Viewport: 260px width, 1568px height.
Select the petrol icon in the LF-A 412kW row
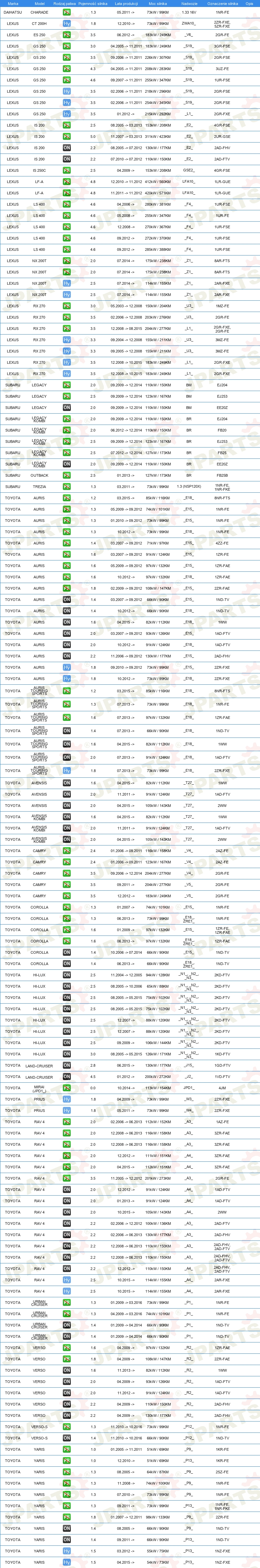click(66, 181)
